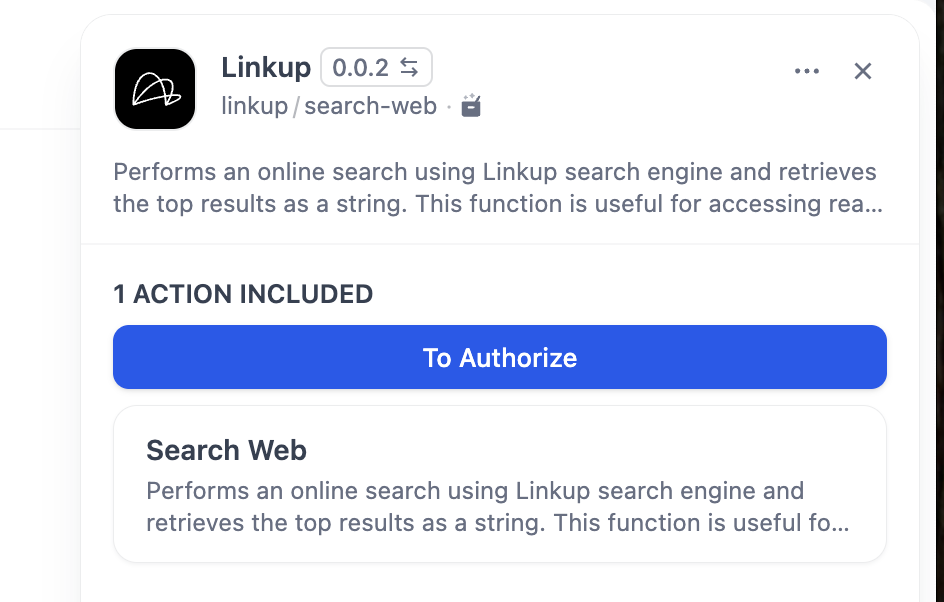The width and height of the screenshot is (944, 602).
Task: Click the Linkup black app avatar
Action: click(155, 89)
